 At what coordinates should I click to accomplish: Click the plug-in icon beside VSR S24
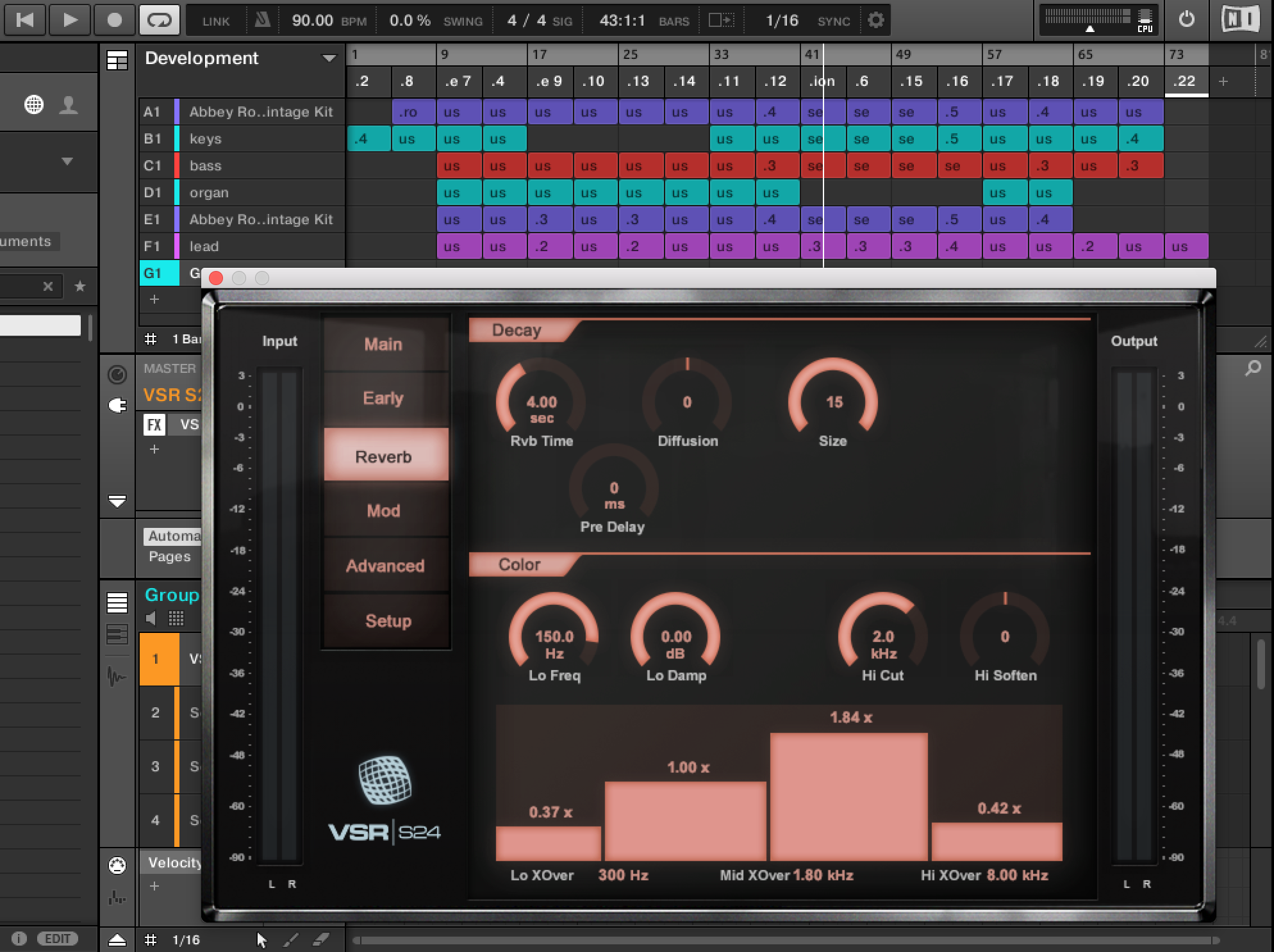pyautogui.click(x=117, y=406)
